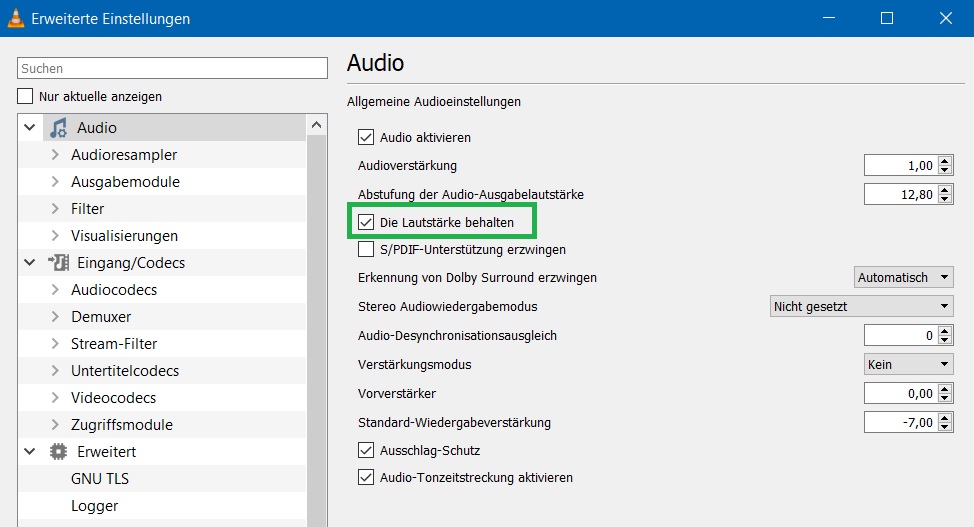Click the Audioverstärkung value field
The image size is (974, 527).
point(901,165)
